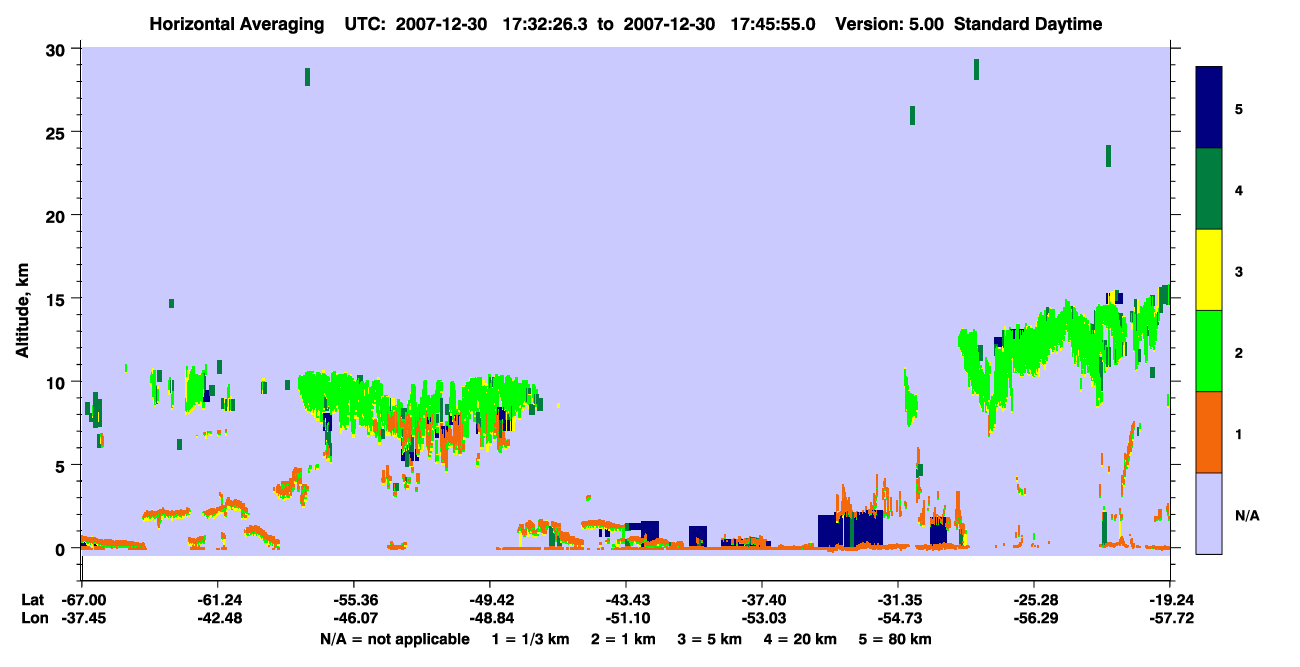This screenshot has height=667, width=1300.
Task: Click longitude value -37.45
Action: coord(82,618)
